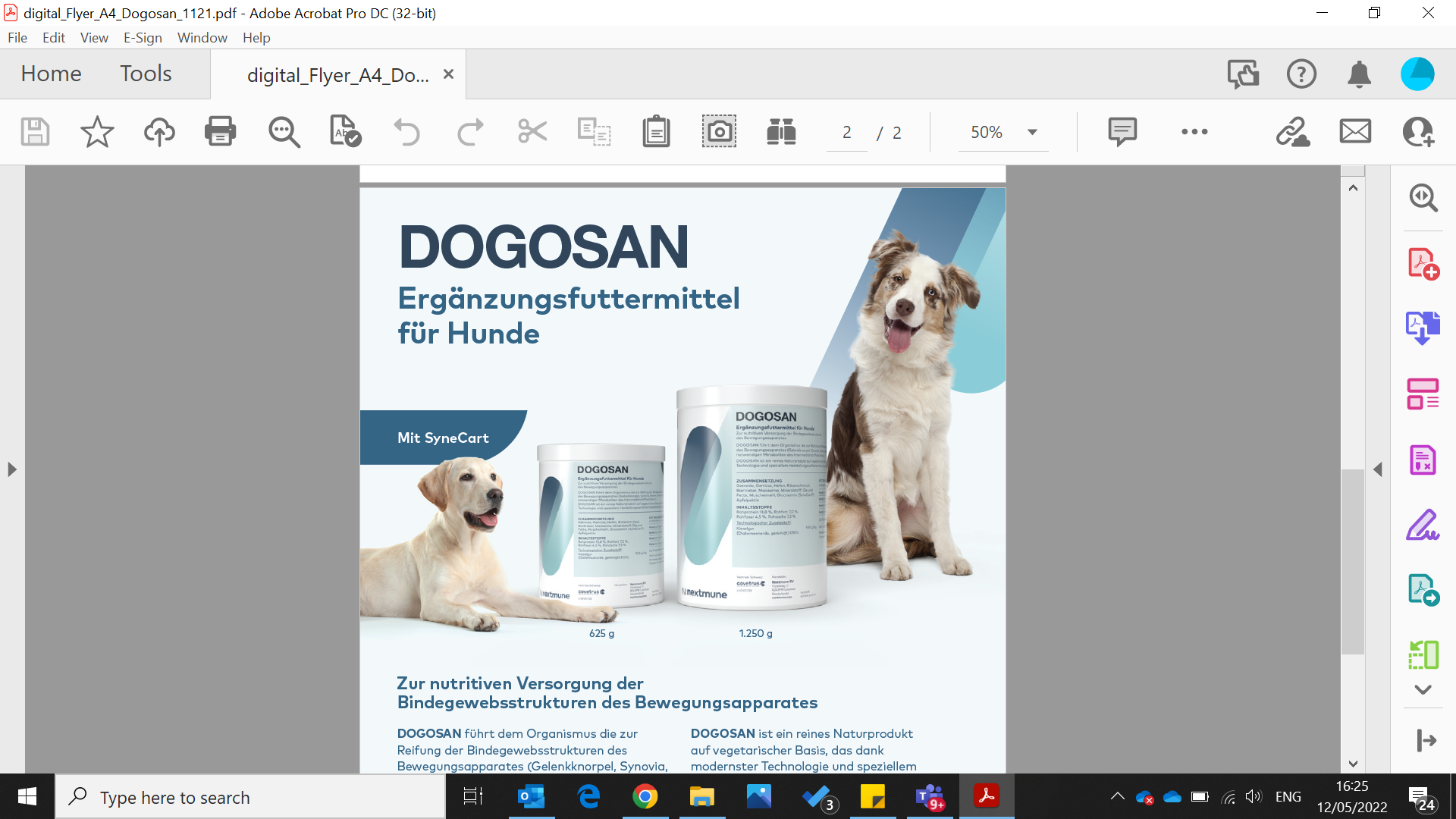The height and width of the screenshot is (819, 1456).
Task: Open the Add comment tool
Action: pos(1122,132)
